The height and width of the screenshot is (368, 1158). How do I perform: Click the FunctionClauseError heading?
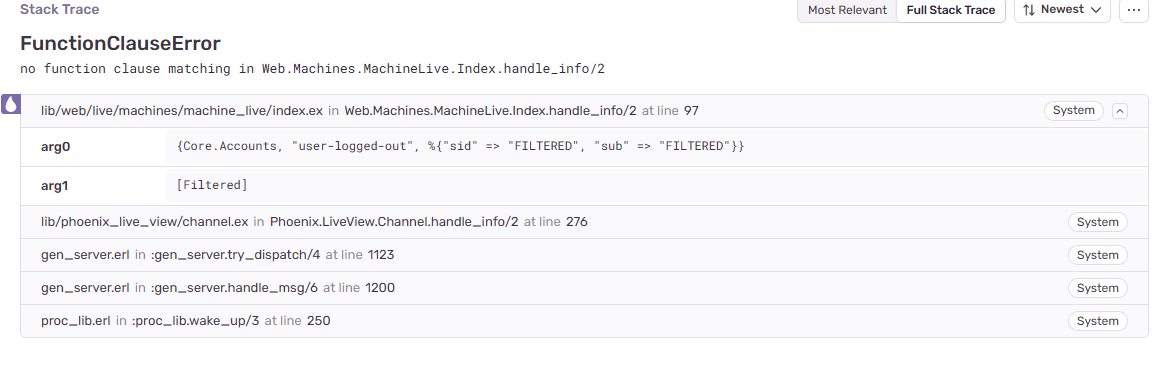tap(120, 43)
